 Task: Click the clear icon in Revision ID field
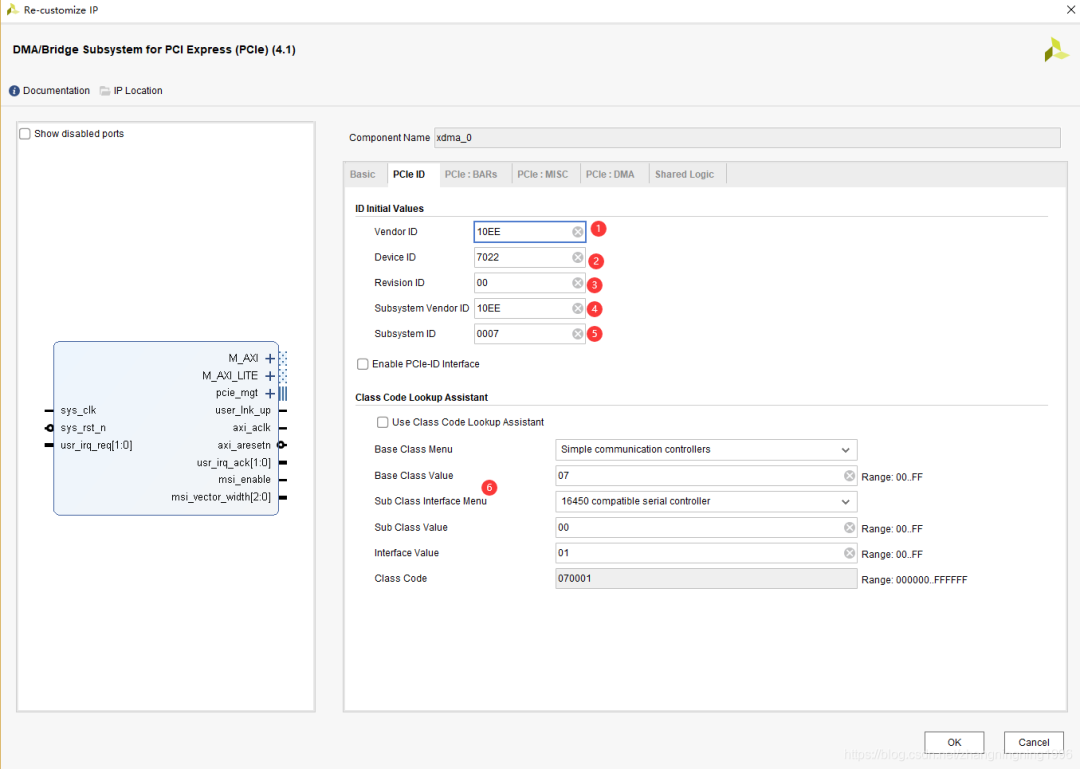pos(577,283)
